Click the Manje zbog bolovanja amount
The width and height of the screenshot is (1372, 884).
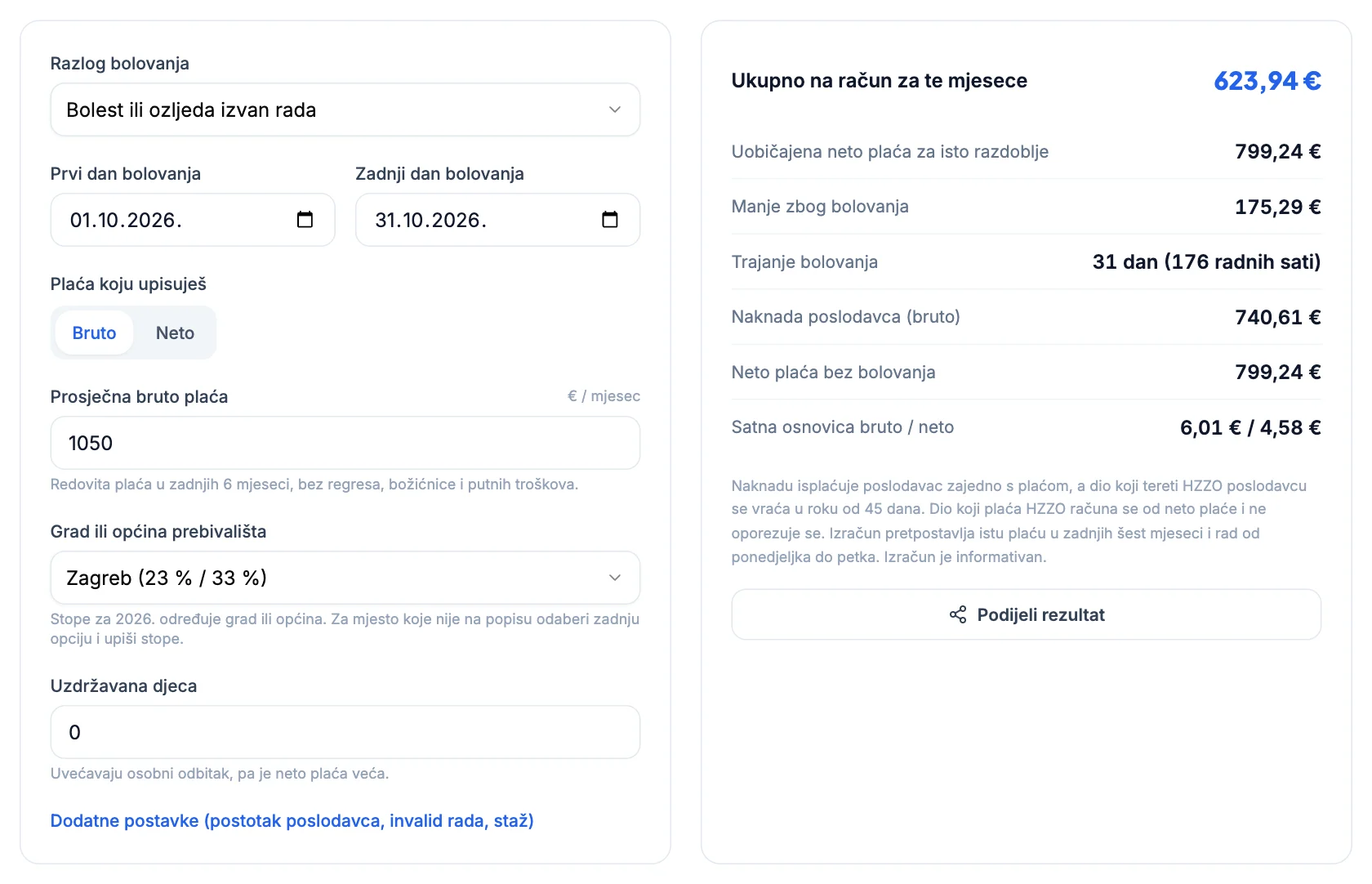(1278, 207)
